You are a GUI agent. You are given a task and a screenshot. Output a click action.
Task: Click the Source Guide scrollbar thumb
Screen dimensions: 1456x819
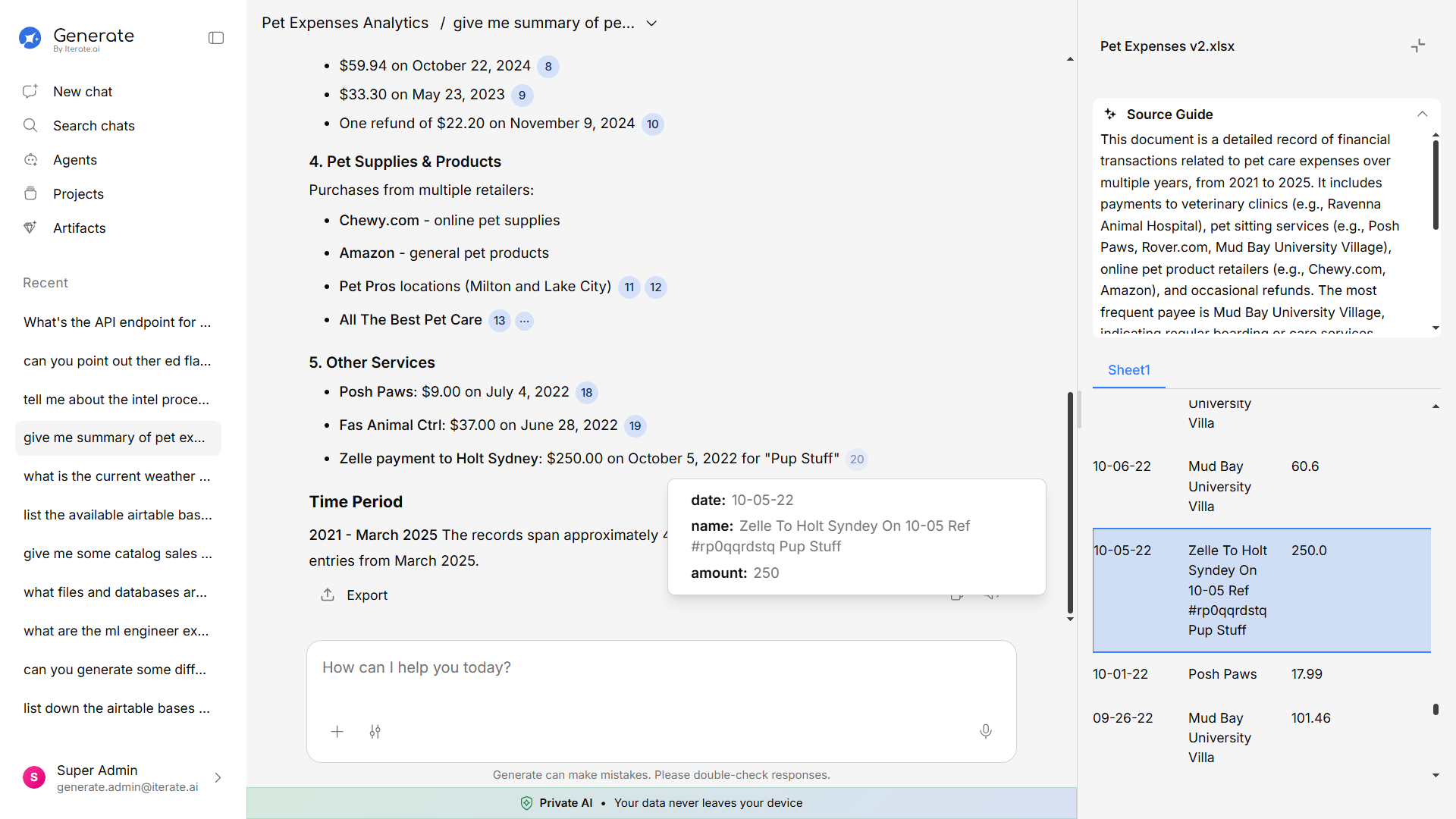[1435, 186]
